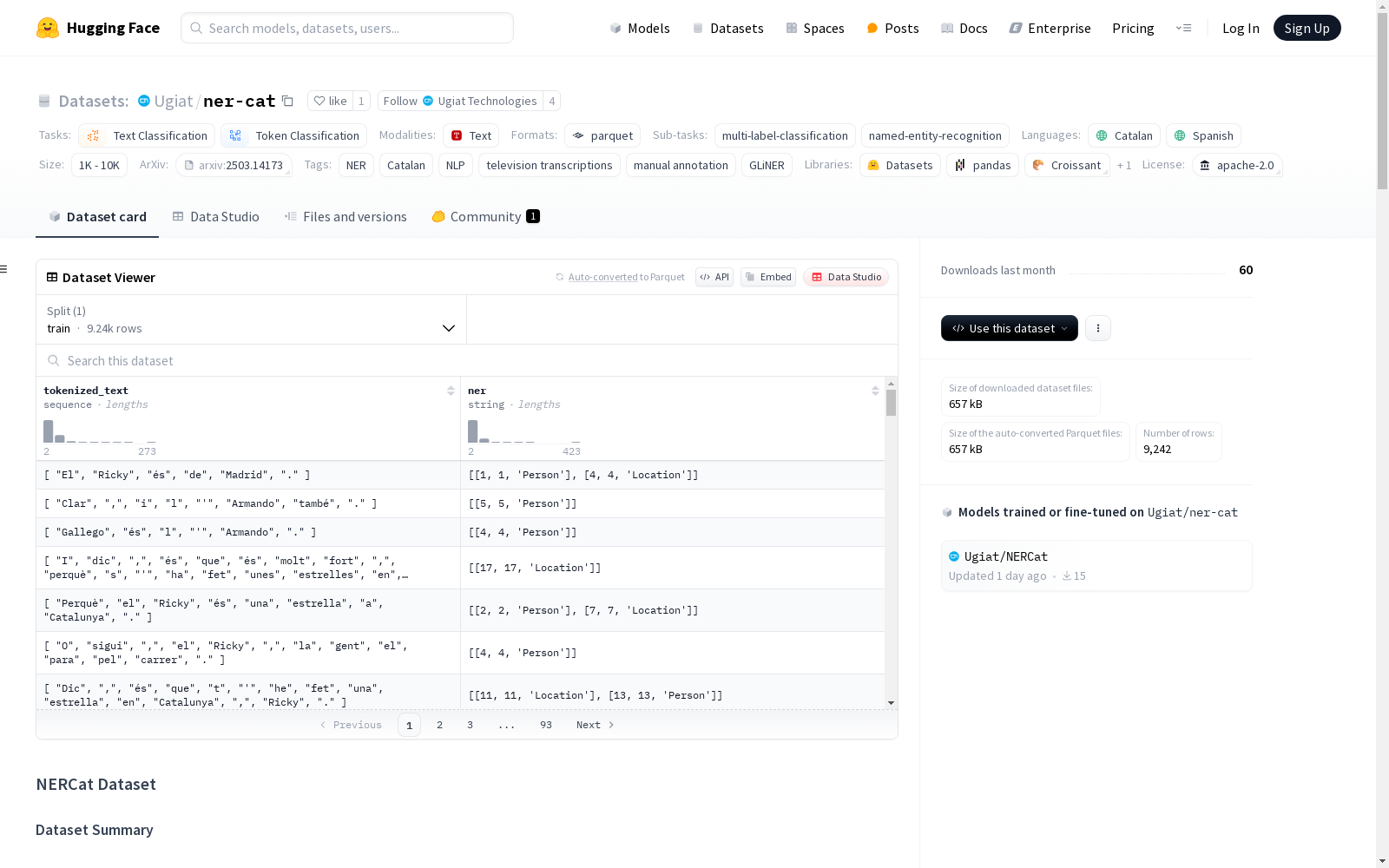
Task: Go to page 3 of the dataset
Action: [470, 725]
